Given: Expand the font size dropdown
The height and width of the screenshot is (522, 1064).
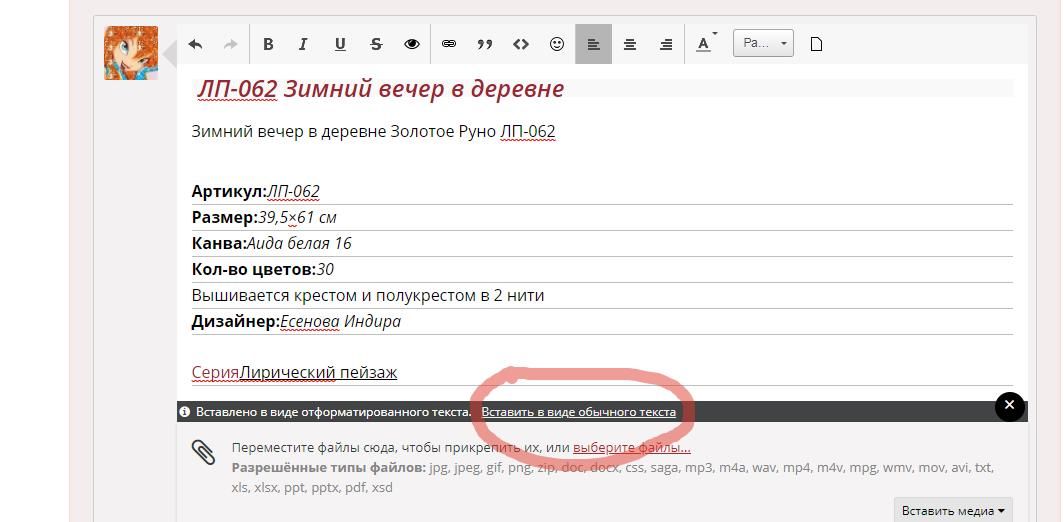Looking at the screenshot, I should (763, 44).
